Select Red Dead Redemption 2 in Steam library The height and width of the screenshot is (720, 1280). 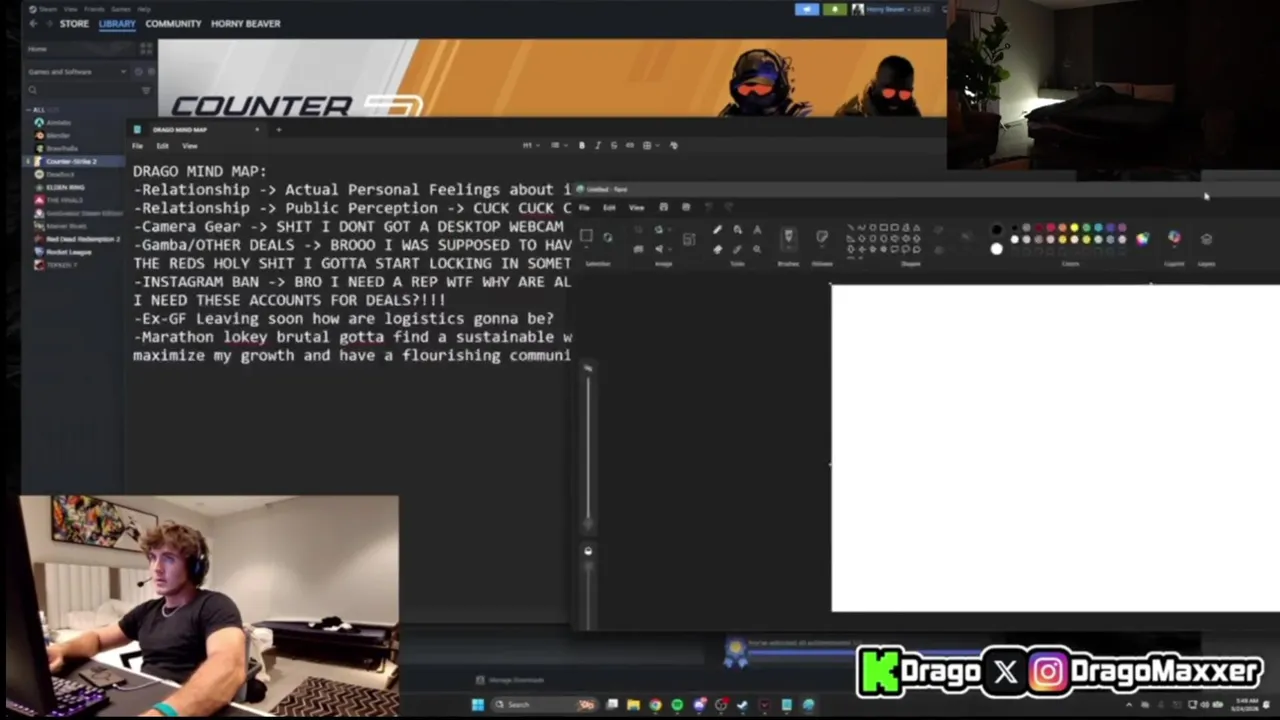click(83, 239)
